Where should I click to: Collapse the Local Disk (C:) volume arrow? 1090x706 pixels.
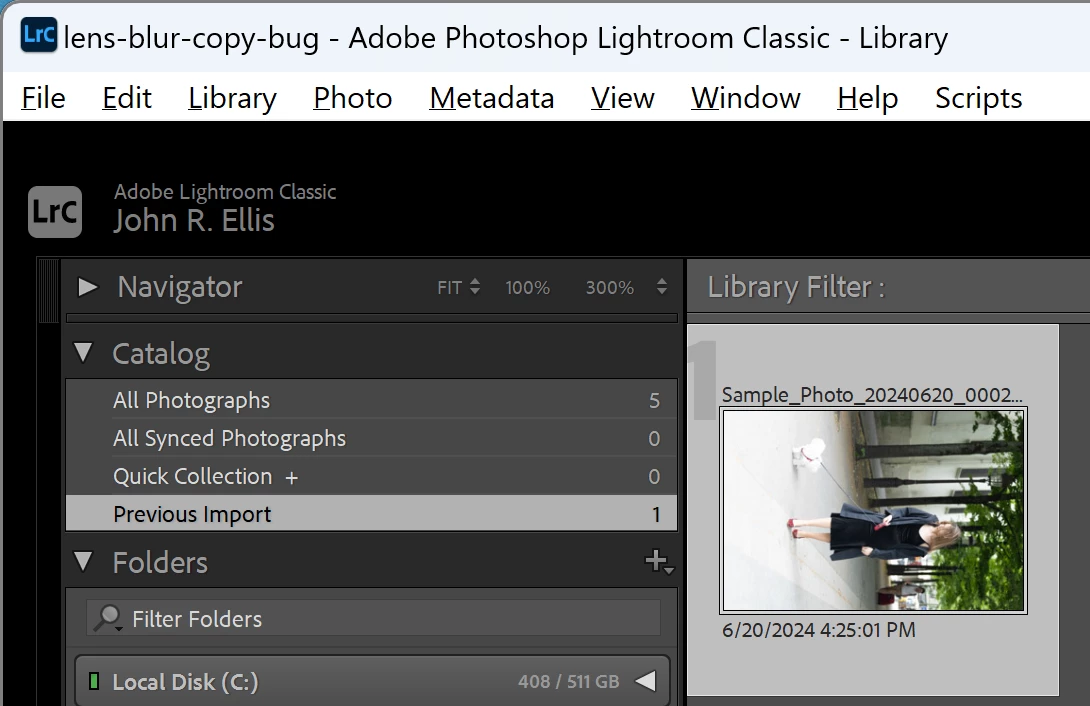pos(646,681)
